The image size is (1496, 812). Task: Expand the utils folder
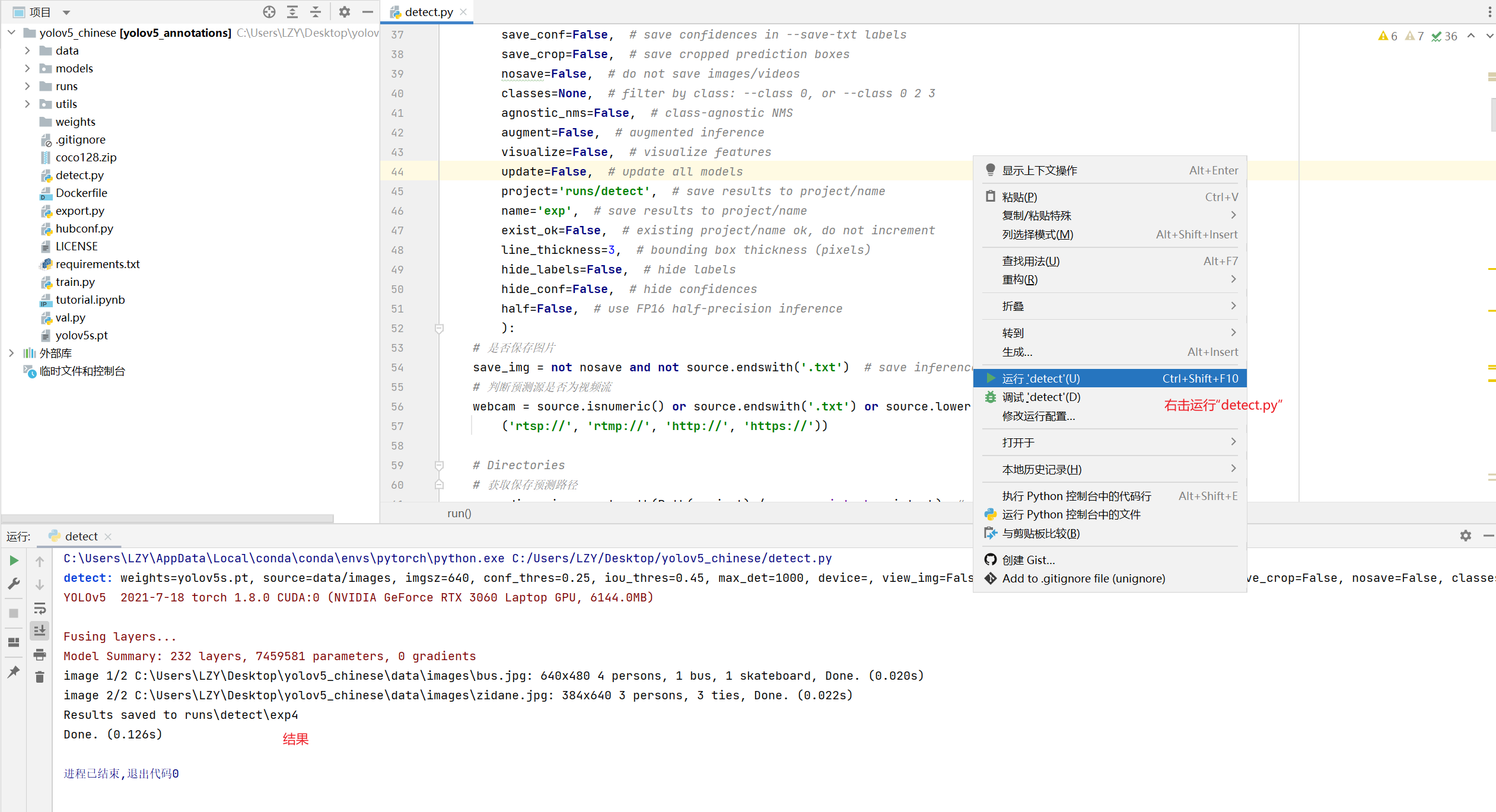tap(27, 104)
